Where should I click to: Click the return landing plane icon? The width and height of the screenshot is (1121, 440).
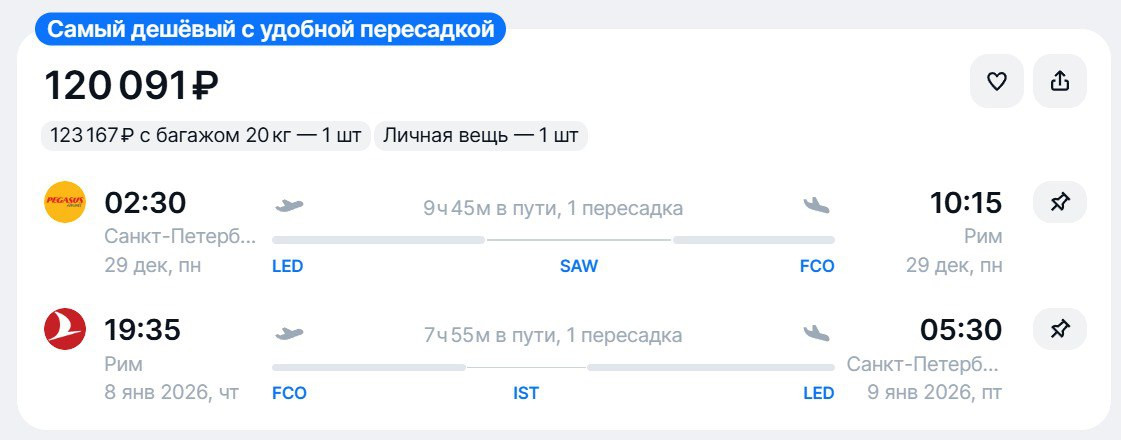(x=817, y=333)
